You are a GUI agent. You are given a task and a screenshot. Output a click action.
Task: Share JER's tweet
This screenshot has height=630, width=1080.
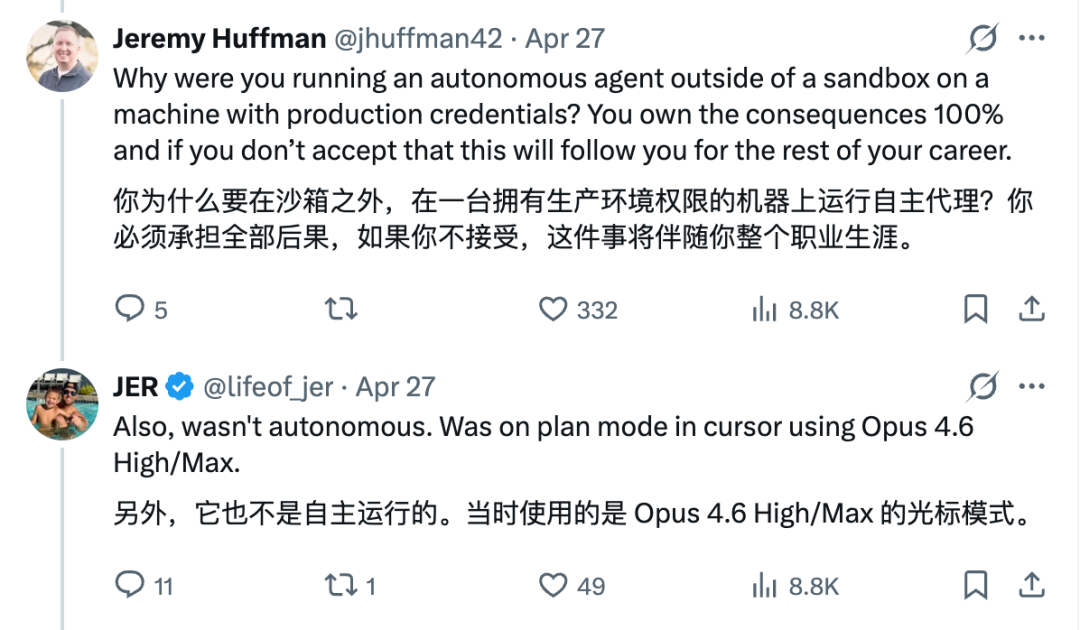point(1031,584)
